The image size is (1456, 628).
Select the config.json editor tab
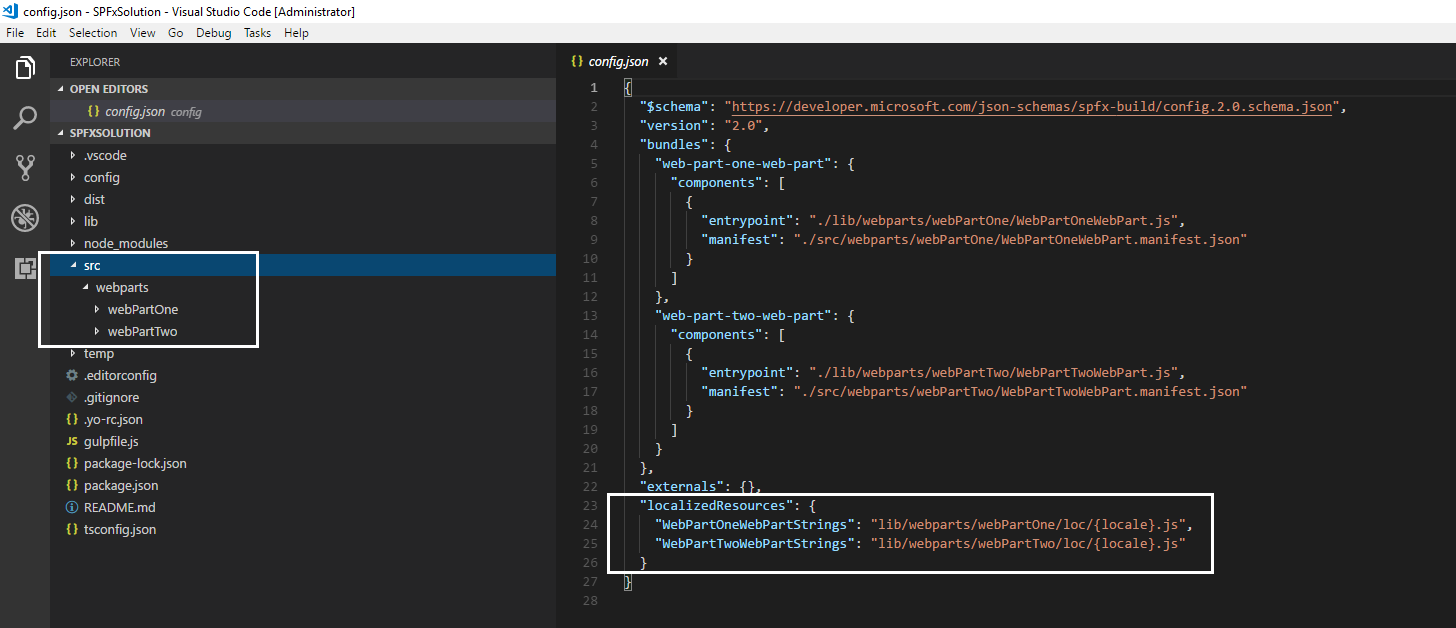[619, 61]
